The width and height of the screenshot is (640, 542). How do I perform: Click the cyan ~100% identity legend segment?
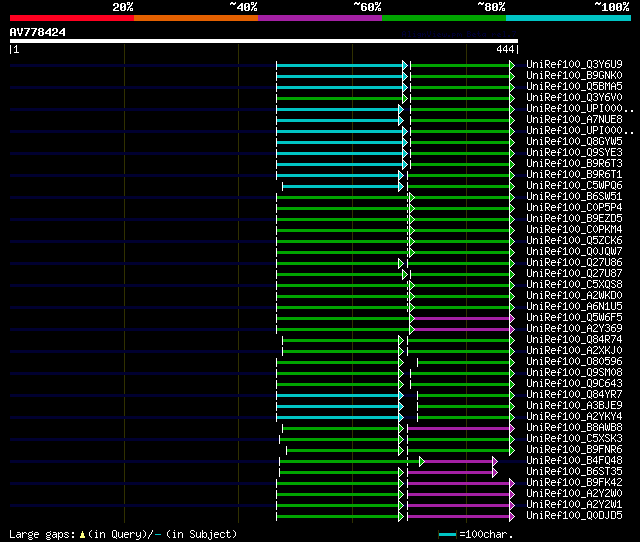pyautogui.click(x=569, y=18)
